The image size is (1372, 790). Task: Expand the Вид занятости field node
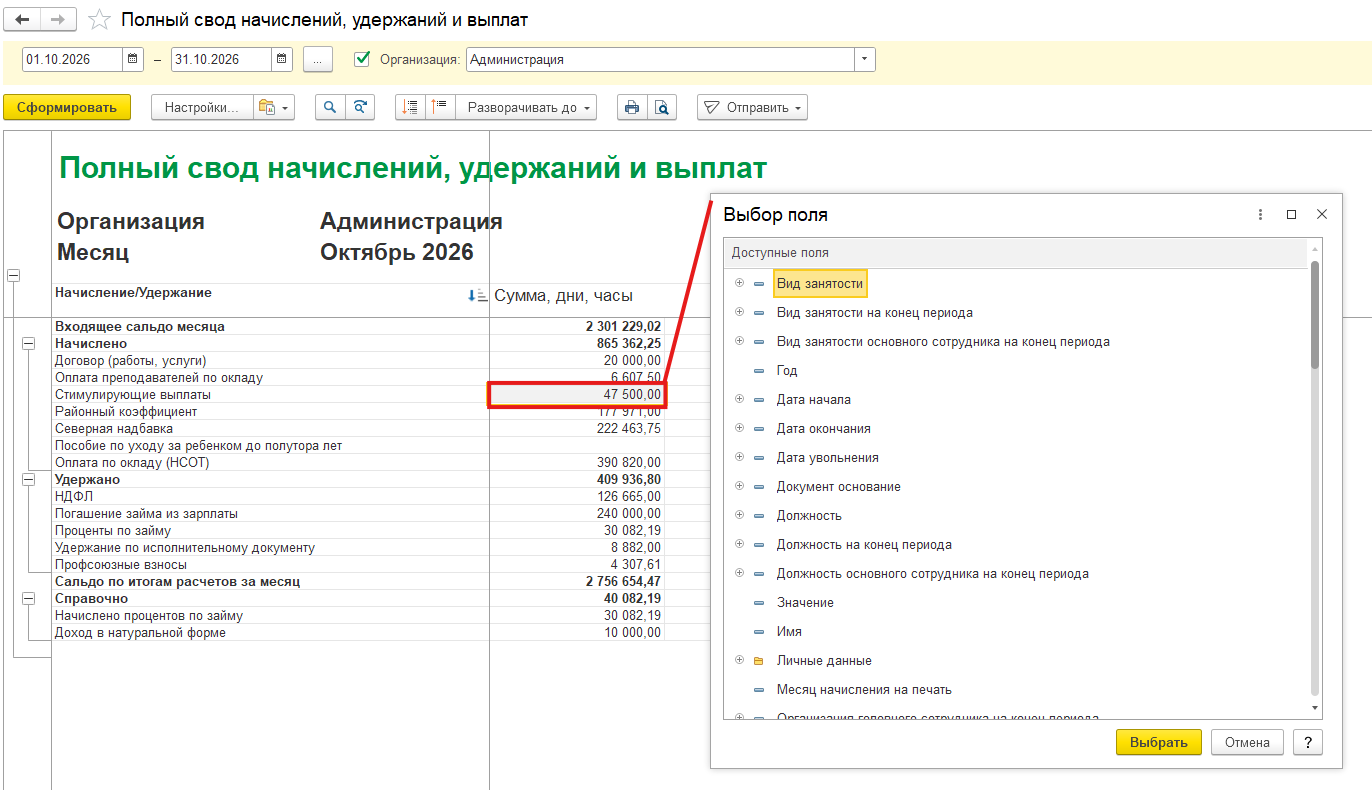click(740, 283)
